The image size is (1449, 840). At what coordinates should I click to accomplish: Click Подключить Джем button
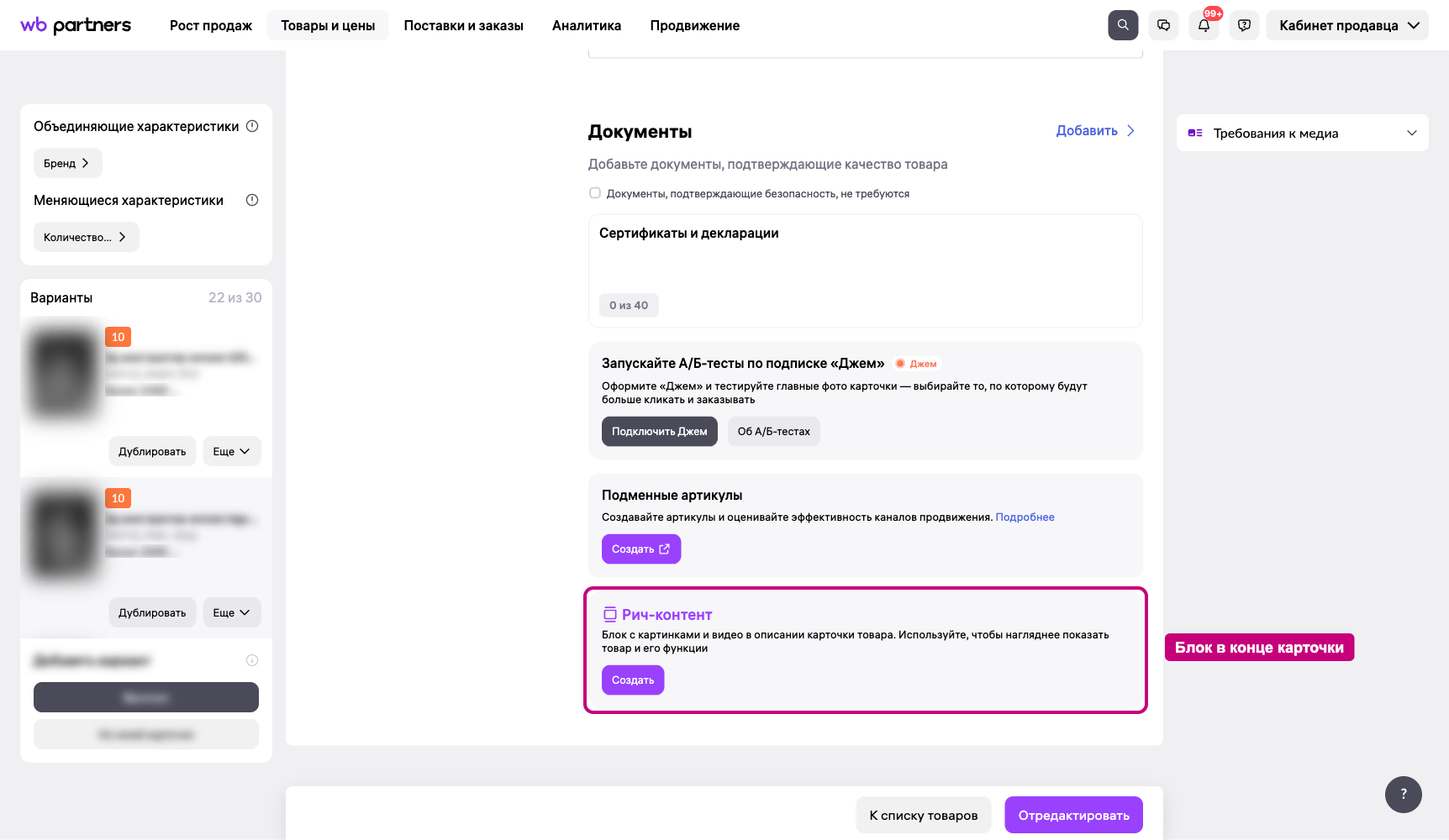tap(660, 431)
